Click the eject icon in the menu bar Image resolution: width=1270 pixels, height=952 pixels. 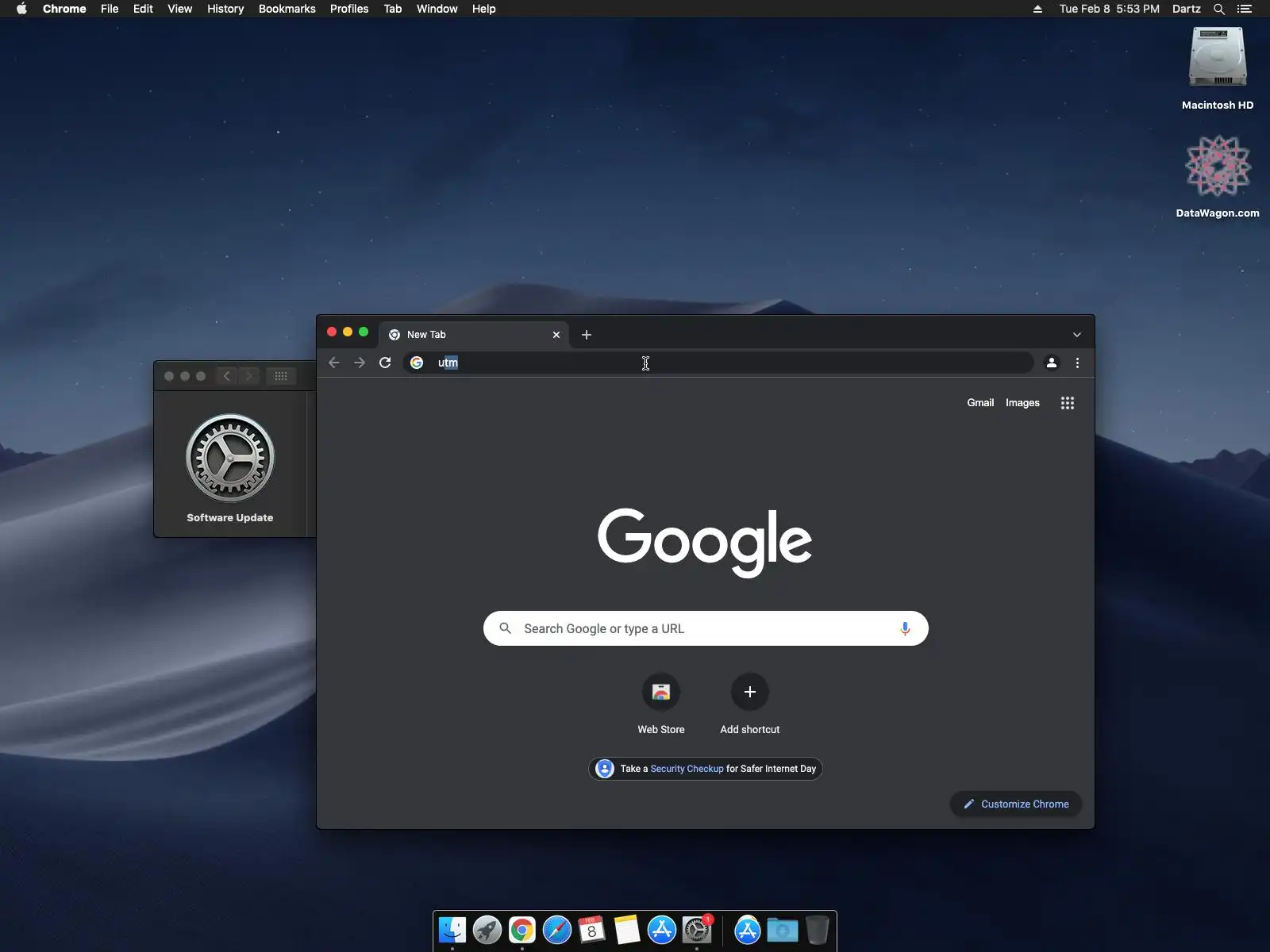(1037, 9)
